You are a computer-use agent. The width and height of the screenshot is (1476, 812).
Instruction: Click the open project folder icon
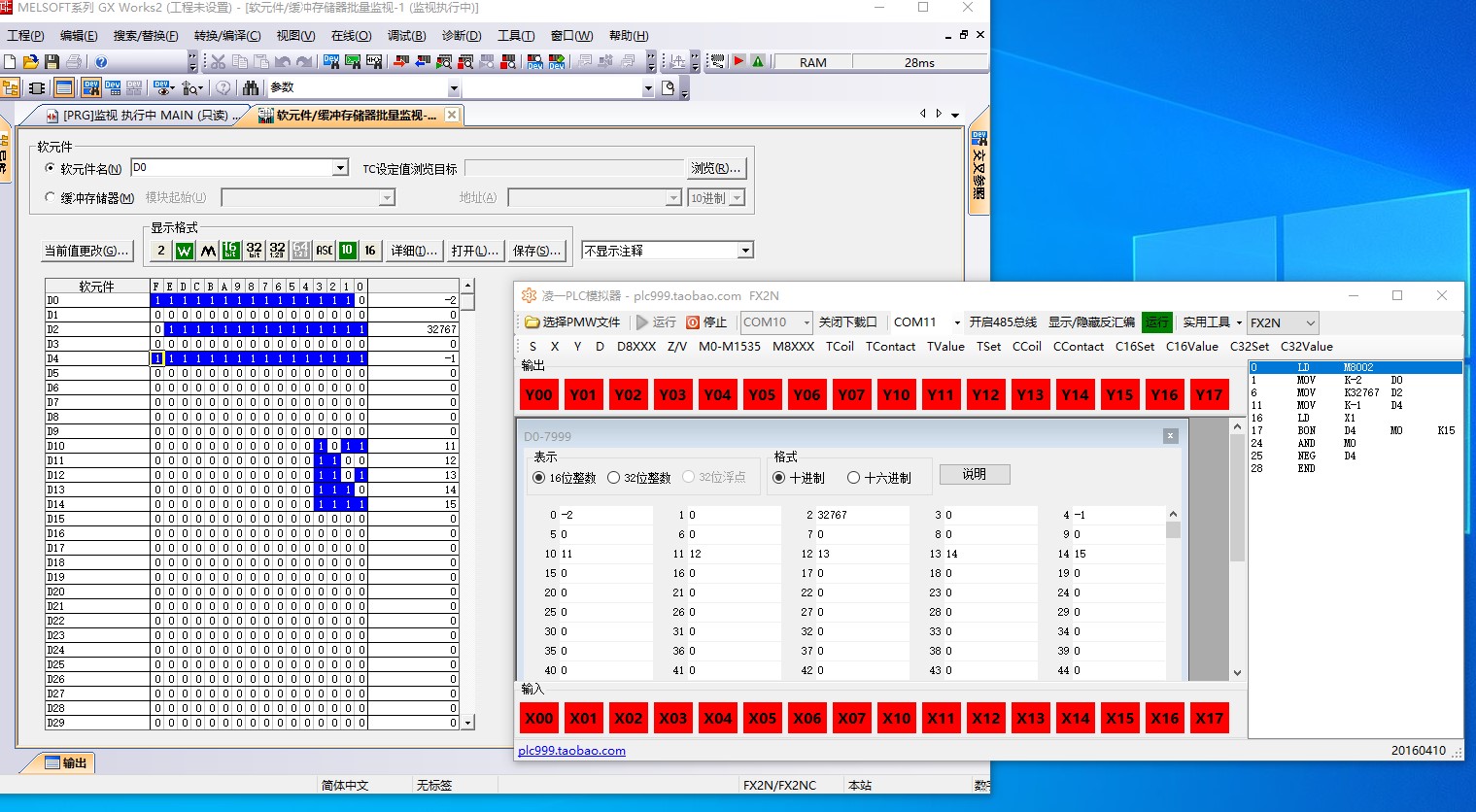(31, 62)
